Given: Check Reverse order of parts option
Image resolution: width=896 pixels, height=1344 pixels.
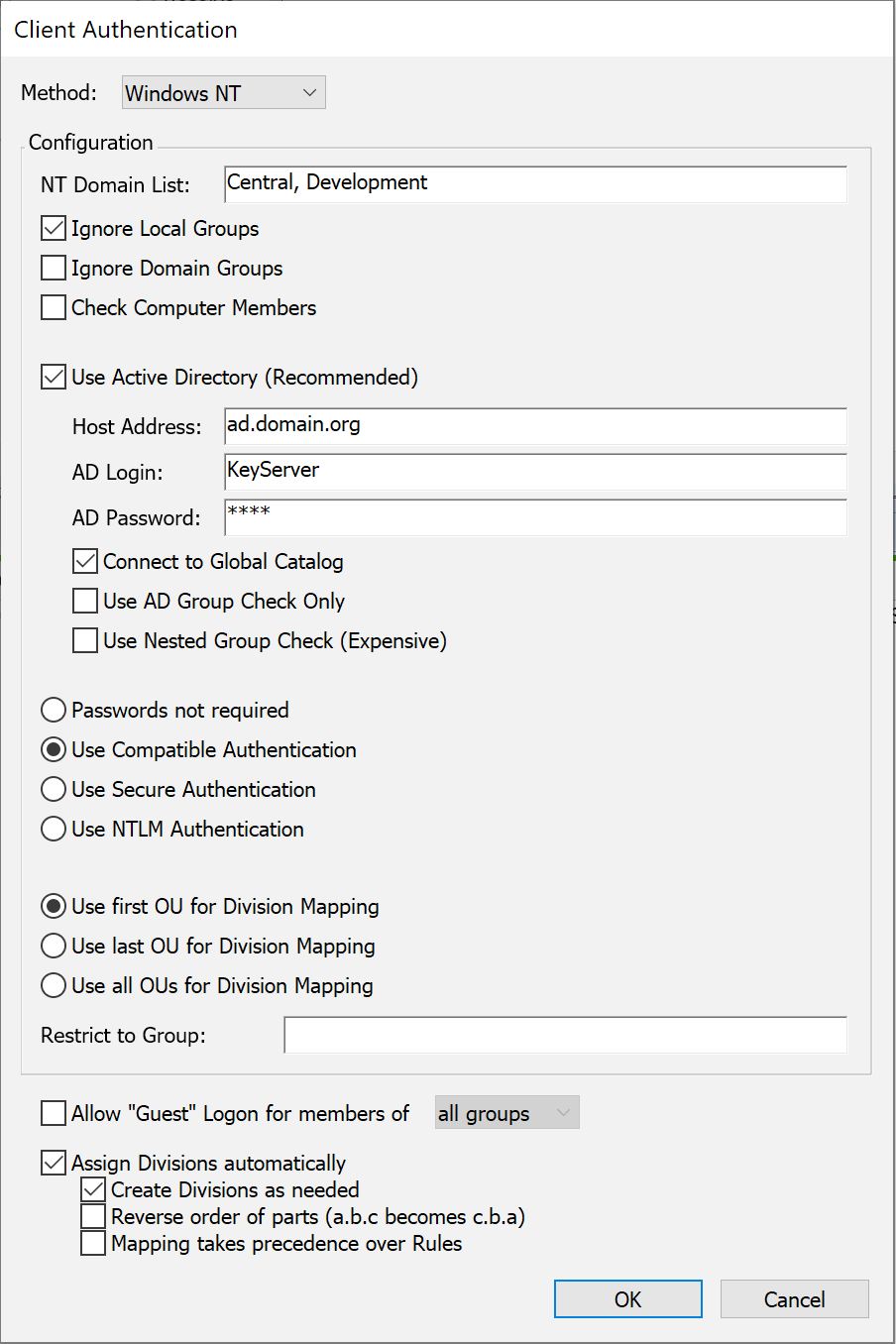Looking at the screenshot, I should click(93, 1217).
